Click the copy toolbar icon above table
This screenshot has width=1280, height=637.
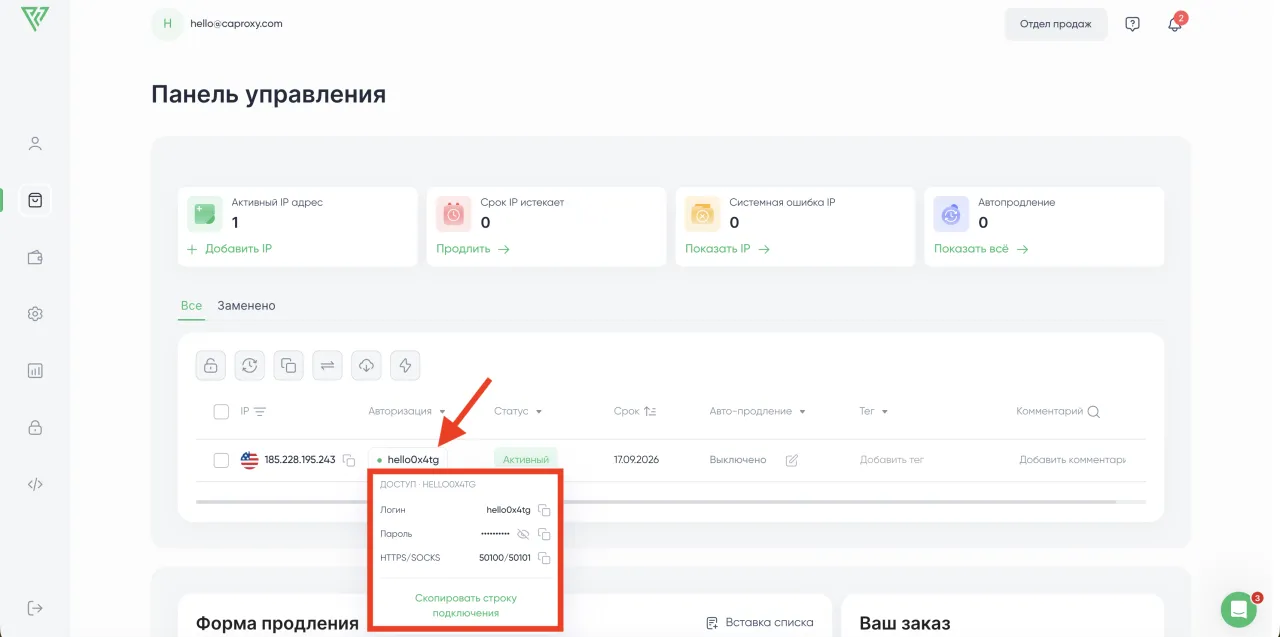(288, 366)
